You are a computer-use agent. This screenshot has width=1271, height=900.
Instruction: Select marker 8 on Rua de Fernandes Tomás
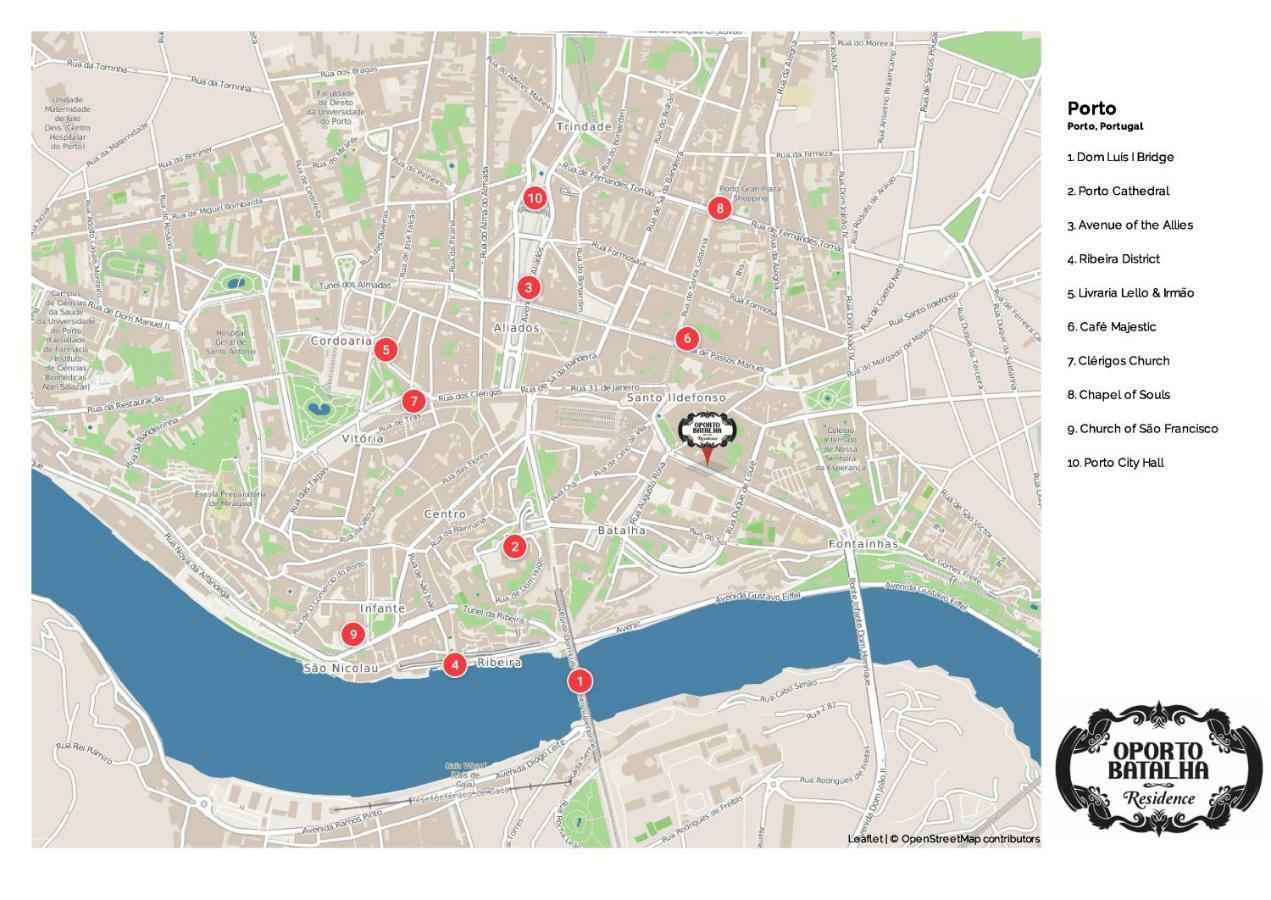click(719, 208)
